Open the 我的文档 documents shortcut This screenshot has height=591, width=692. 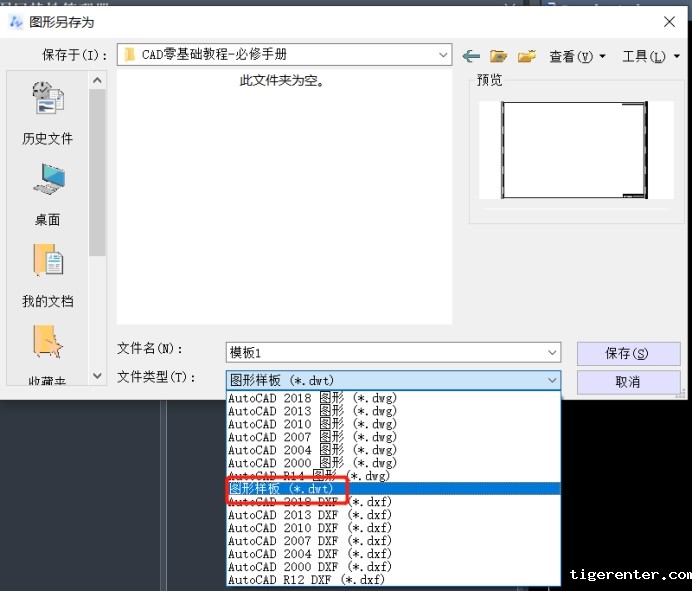tap(47, 276)
